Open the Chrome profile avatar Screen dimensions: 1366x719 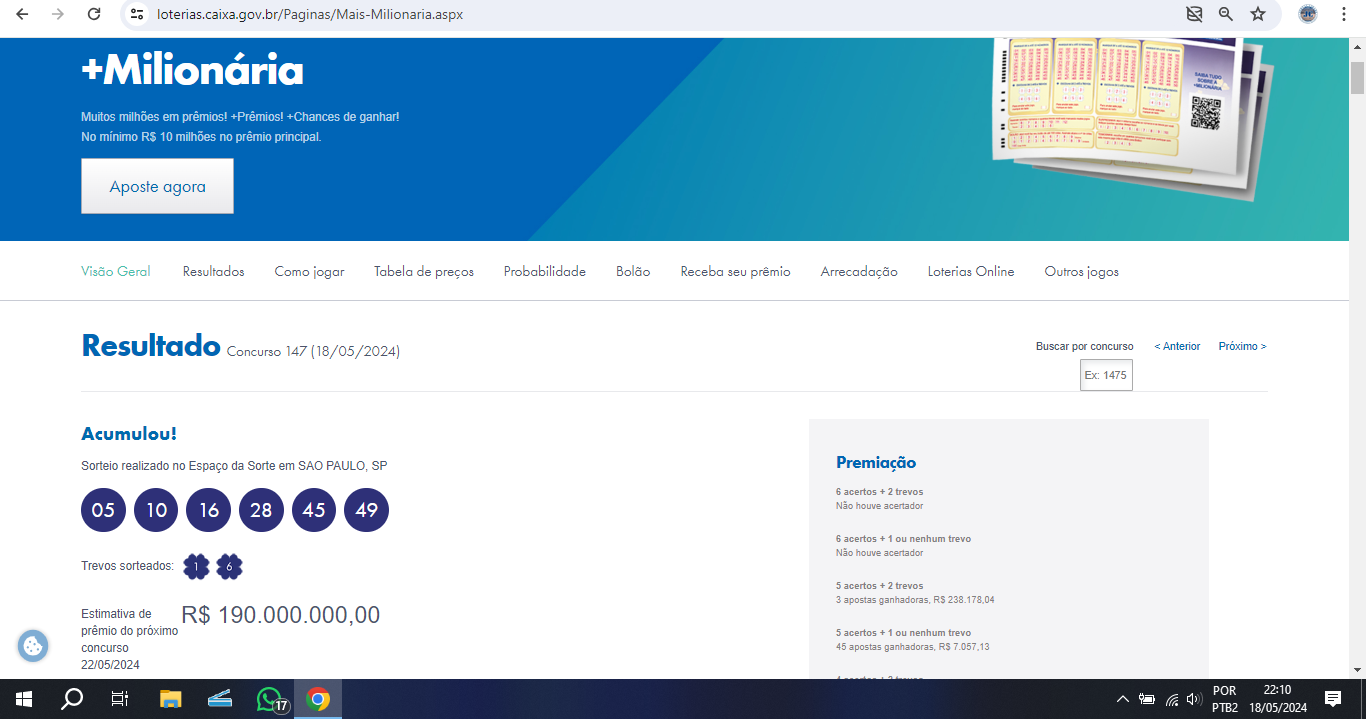[x=1308, y=14]
